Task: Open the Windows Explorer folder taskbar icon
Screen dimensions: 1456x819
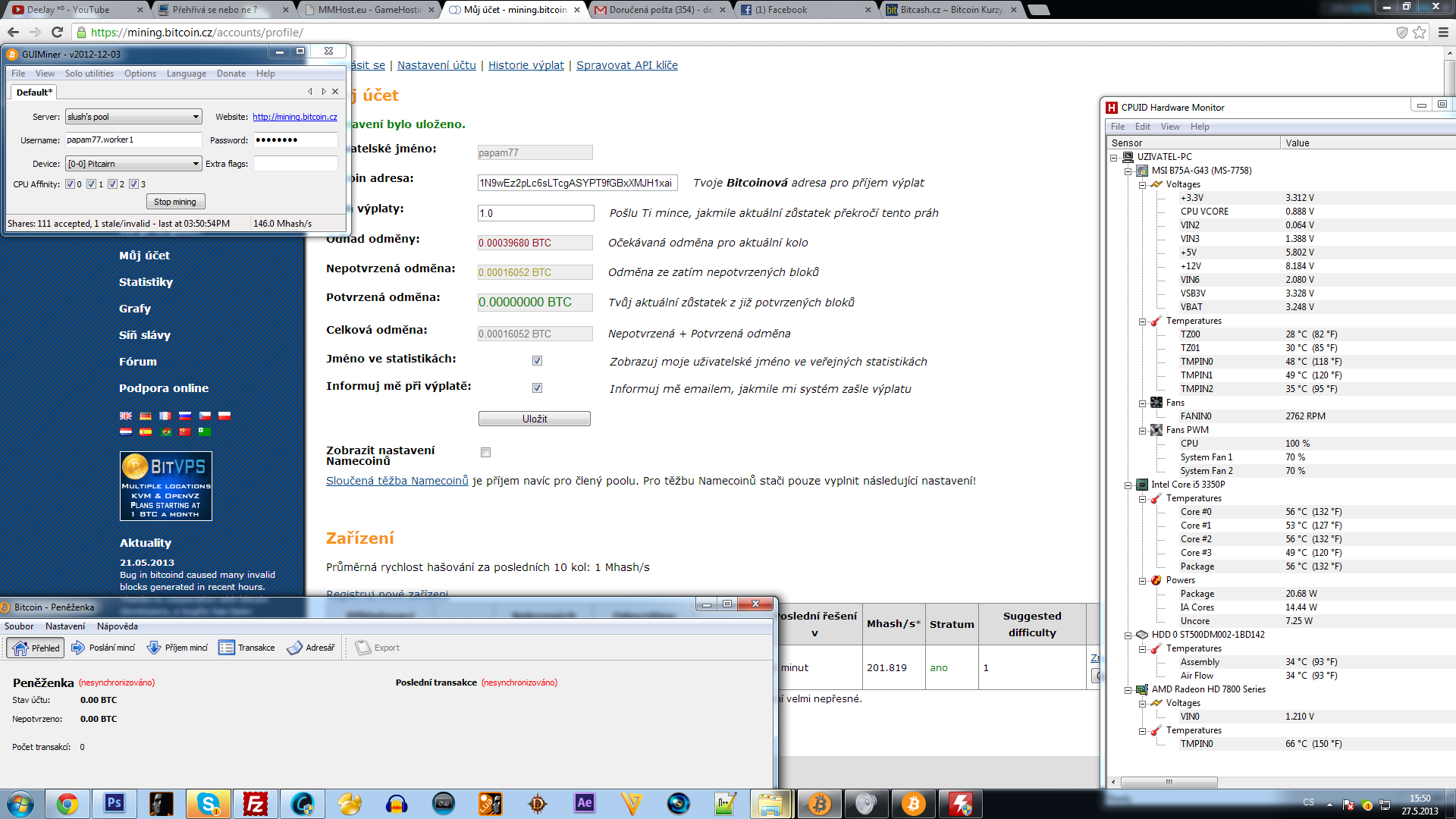Action: (x=771, y=803)
